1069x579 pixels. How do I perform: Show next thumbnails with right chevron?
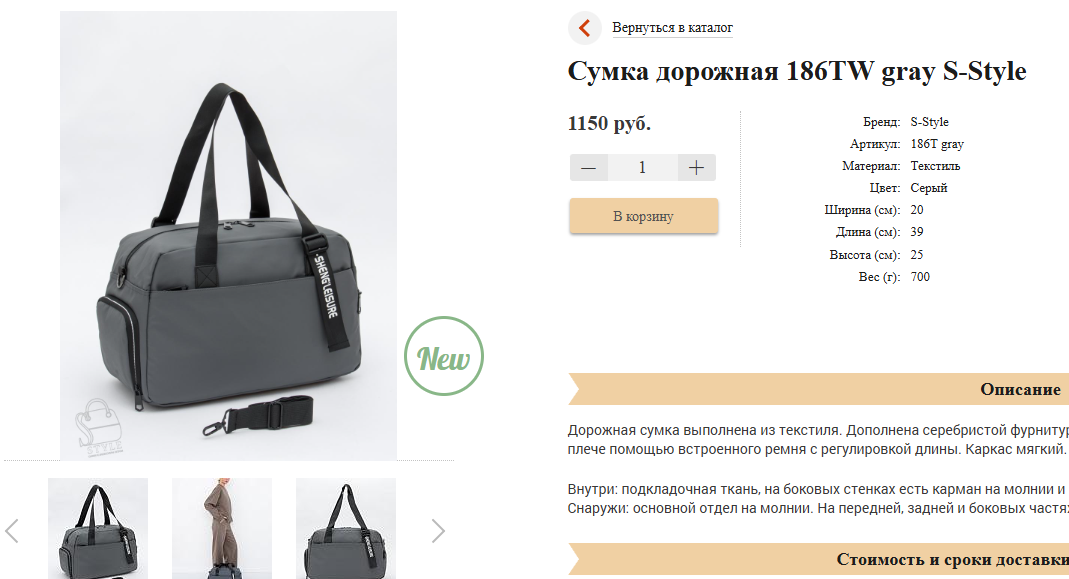(438, 531)
